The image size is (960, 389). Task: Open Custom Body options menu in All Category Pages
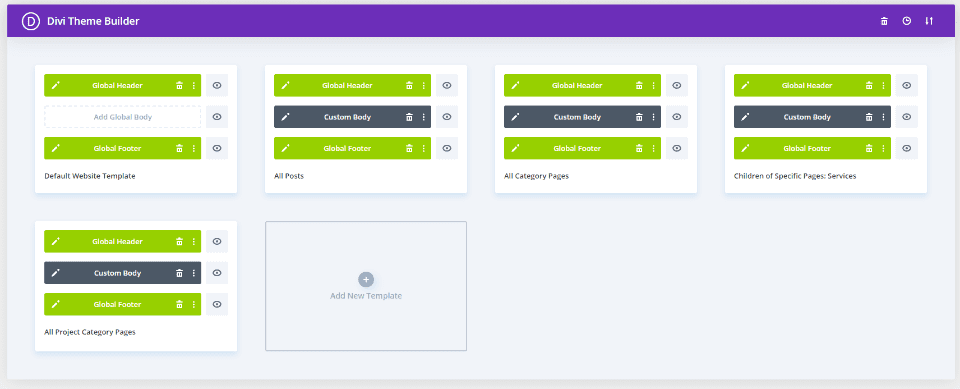(653, 117)
